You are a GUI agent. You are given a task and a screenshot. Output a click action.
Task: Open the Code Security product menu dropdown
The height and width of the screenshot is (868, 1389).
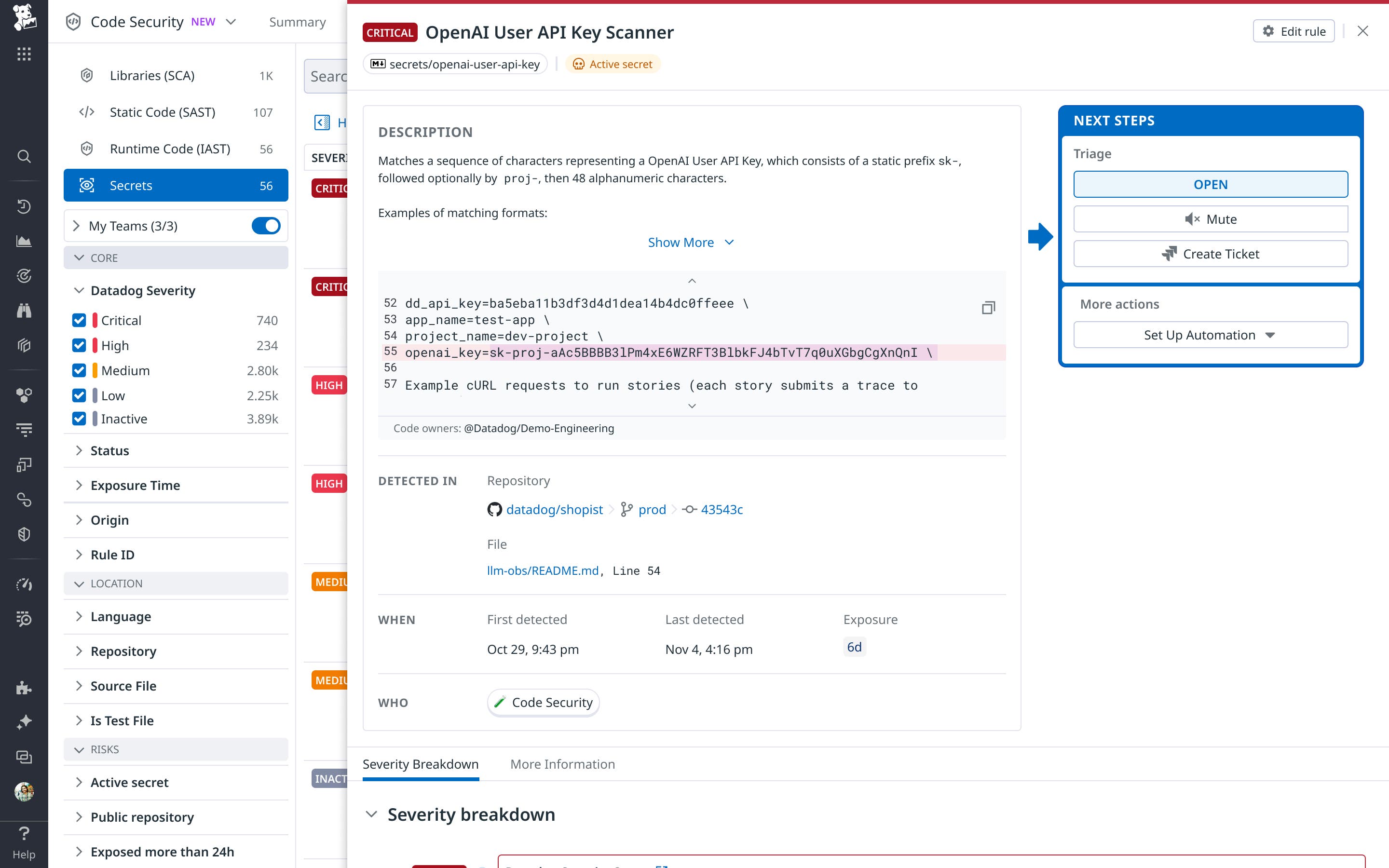231,21
